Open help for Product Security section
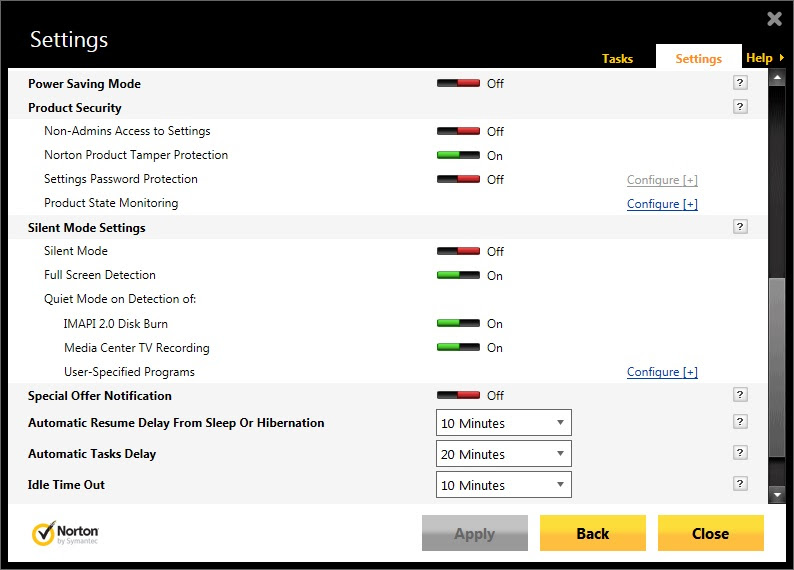Viewport: 794px width, 570px height. [740, 106]
